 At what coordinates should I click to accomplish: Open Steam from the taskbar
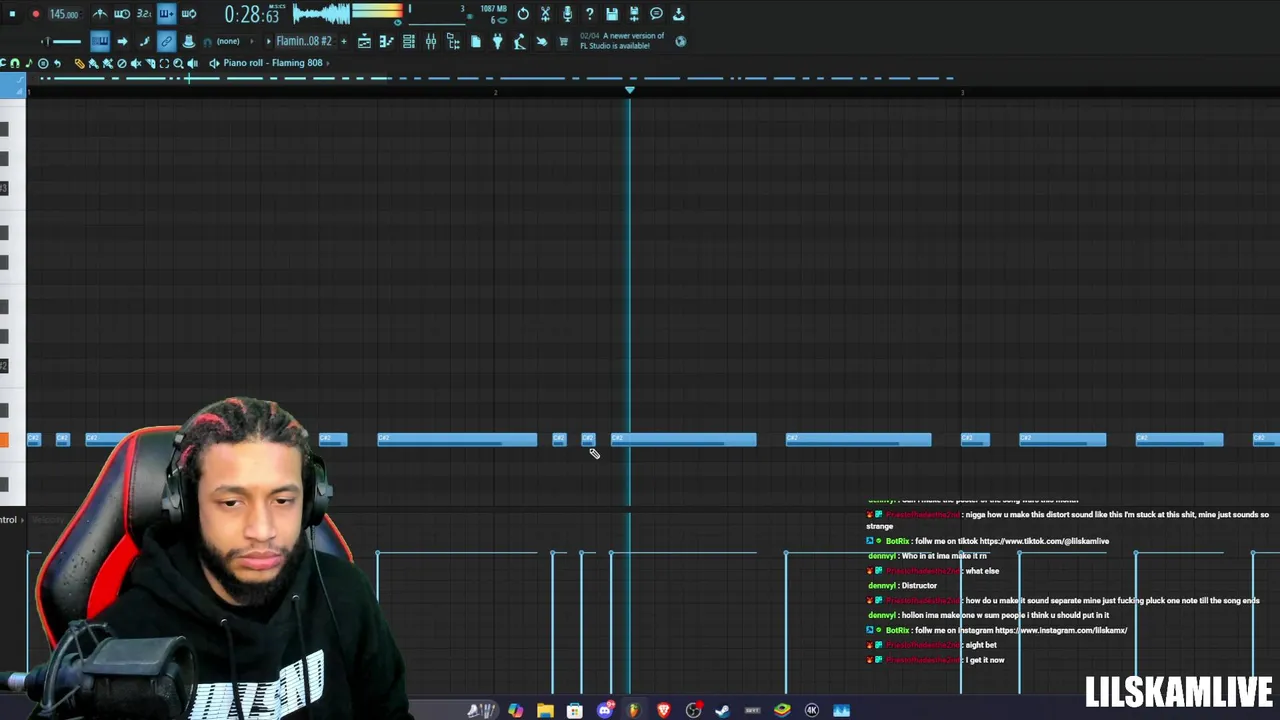tap(722, 710)
